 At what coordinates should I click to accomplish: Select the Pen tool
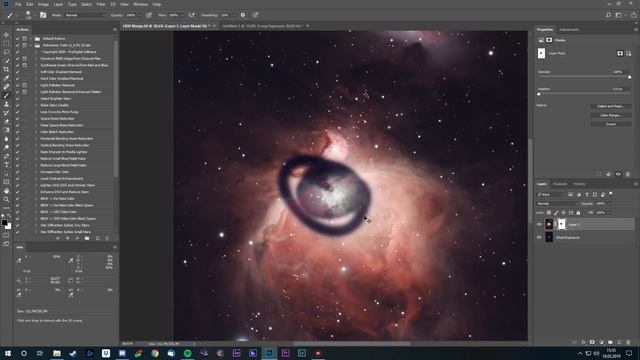(x=6, y=156)
